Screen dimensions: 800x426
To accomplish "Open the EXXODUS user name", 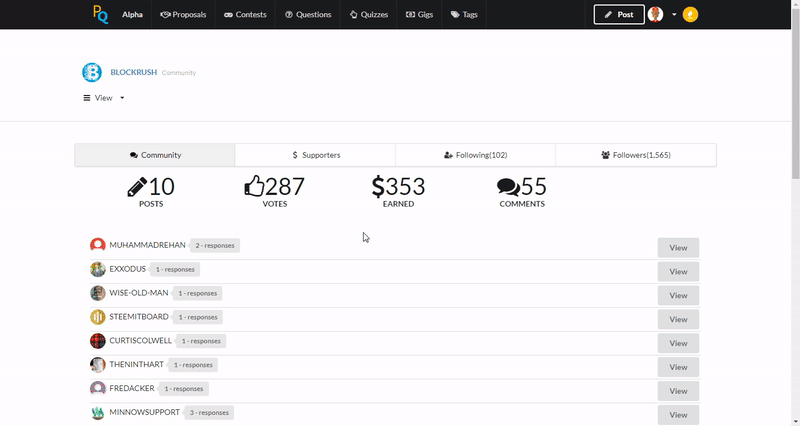I will click(128, 269).
